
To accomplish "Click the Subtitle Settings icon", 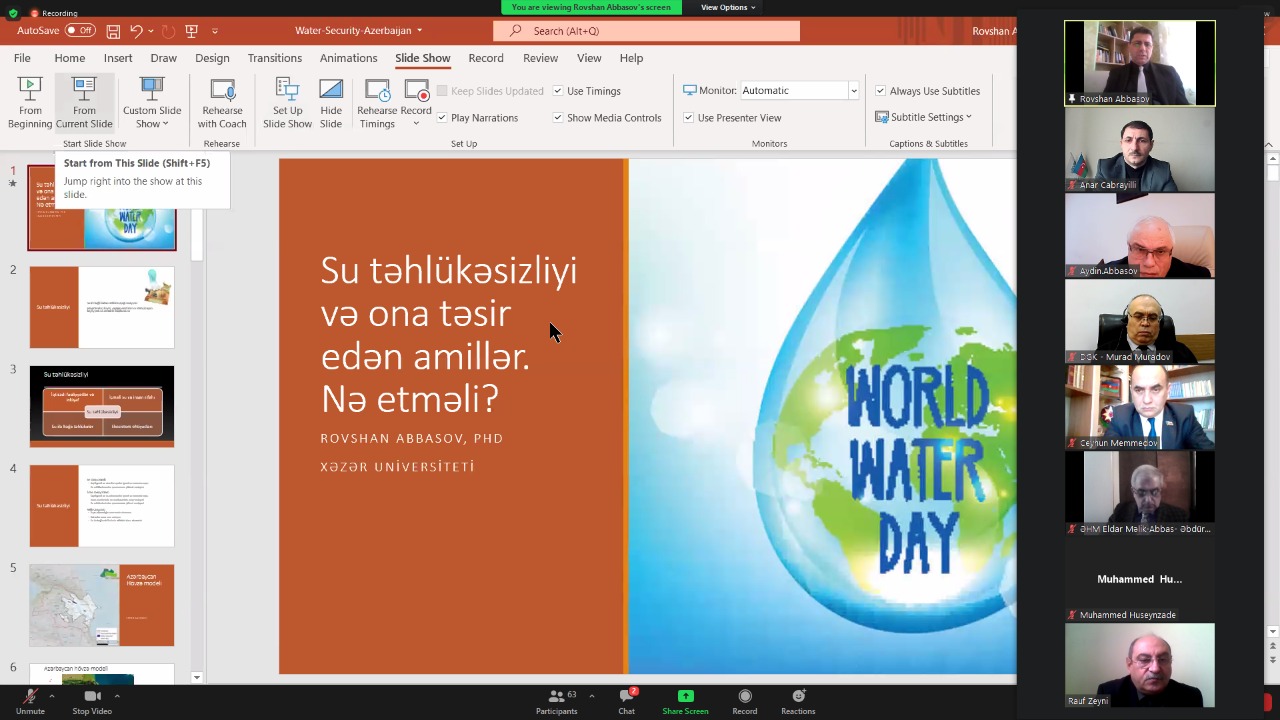I will pos(882,117).
